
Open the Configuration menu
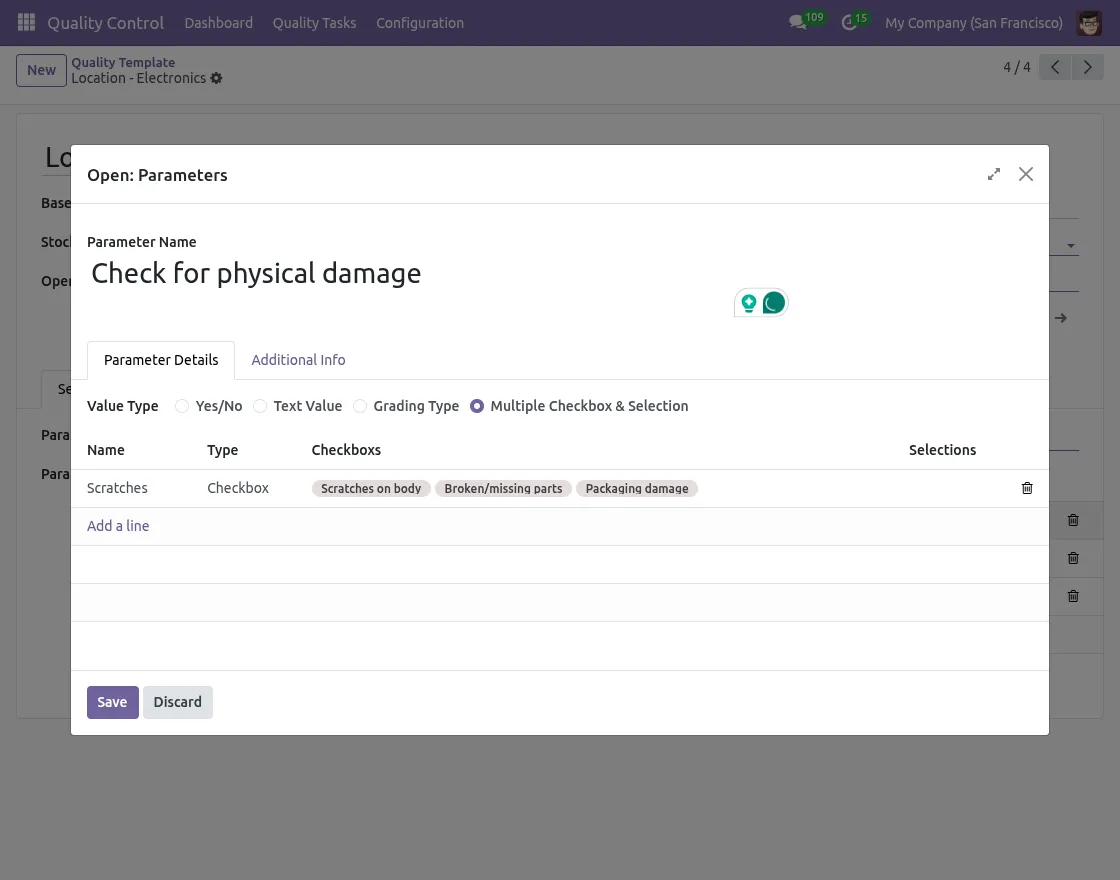[x=420, y=23]
